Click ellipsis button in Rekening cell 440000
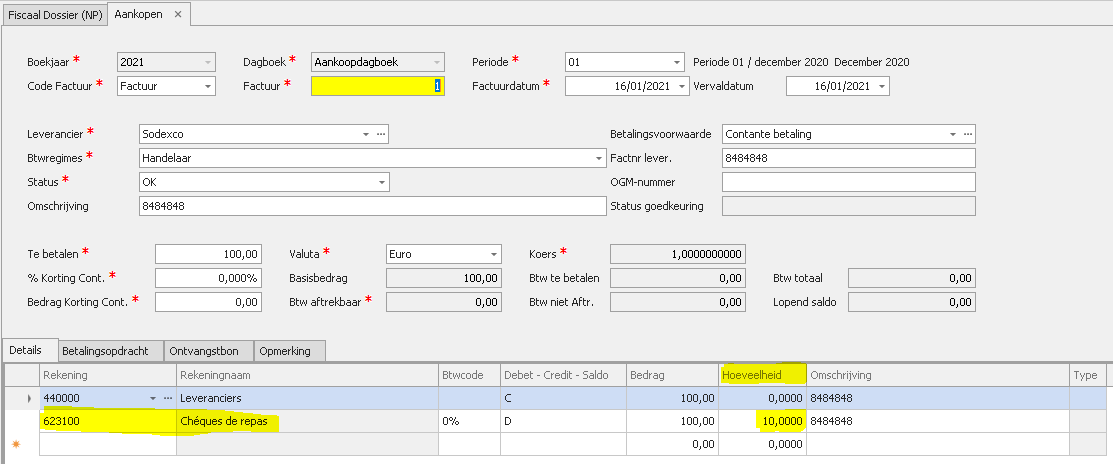The height and width of the screenshot is (464, 1113). point(167,399)
